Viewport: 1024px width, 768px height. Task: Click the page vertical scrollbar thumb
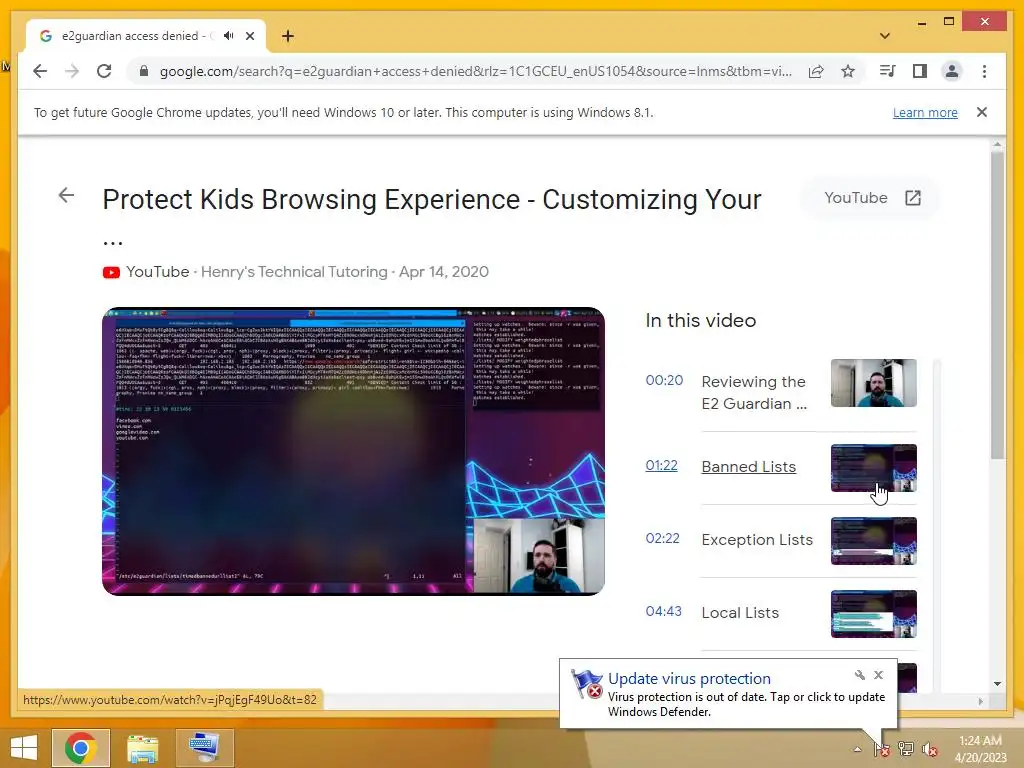pyautogui.click(x=997, y=306)
